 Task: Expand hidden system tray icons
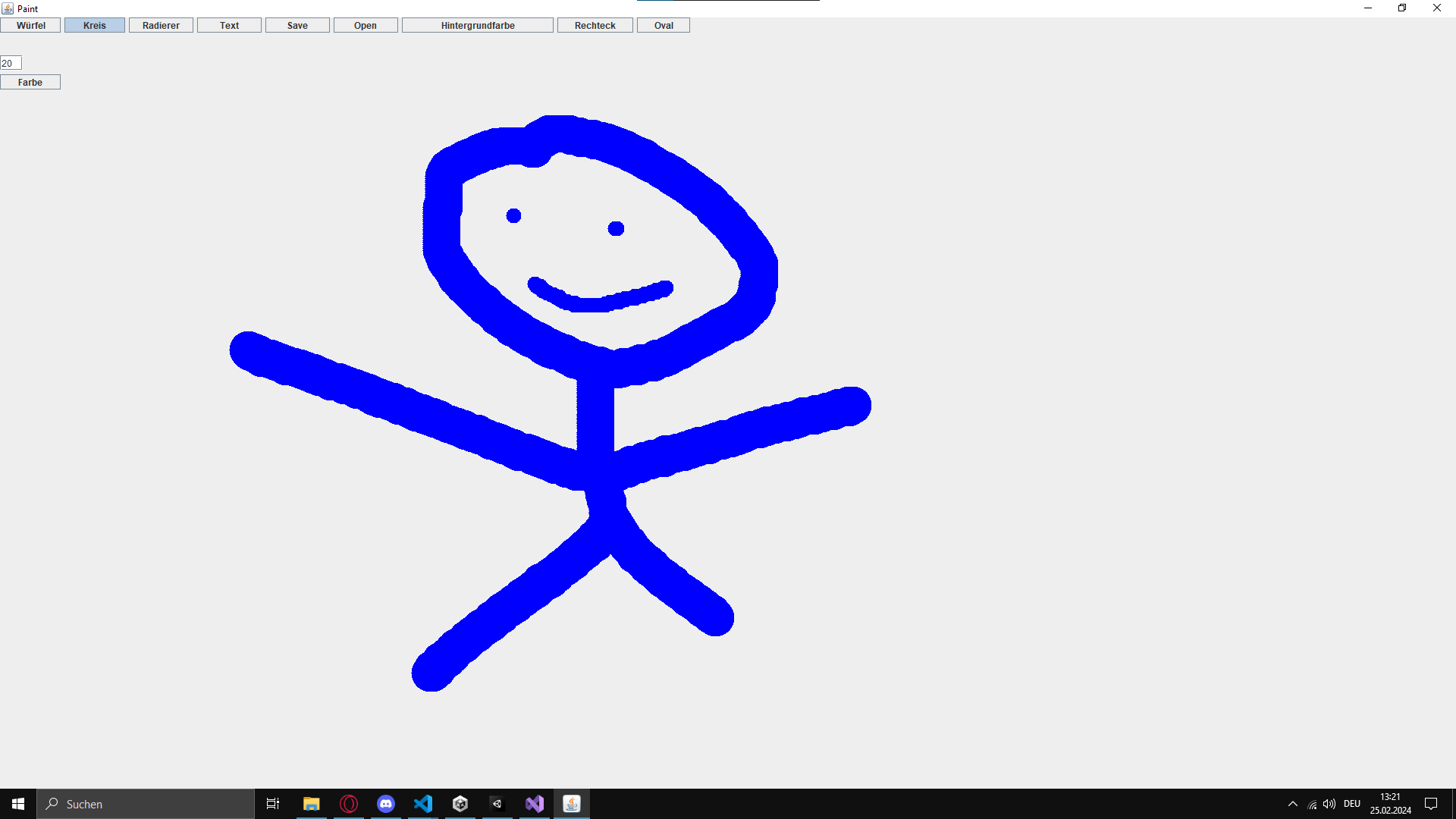click(x=1293, y=804)
